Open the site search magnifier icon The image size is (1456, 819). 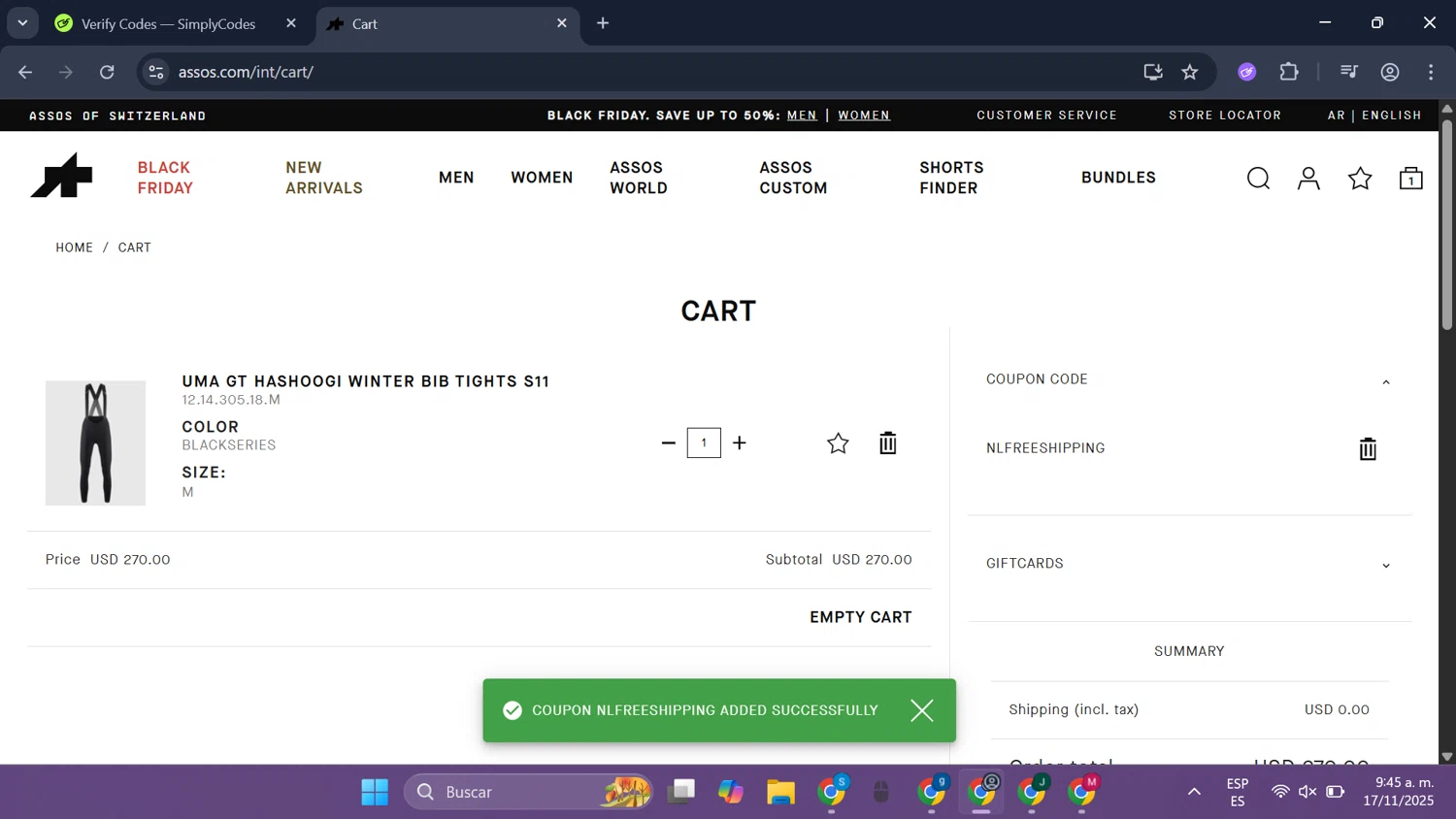[x=1258, y=178]
